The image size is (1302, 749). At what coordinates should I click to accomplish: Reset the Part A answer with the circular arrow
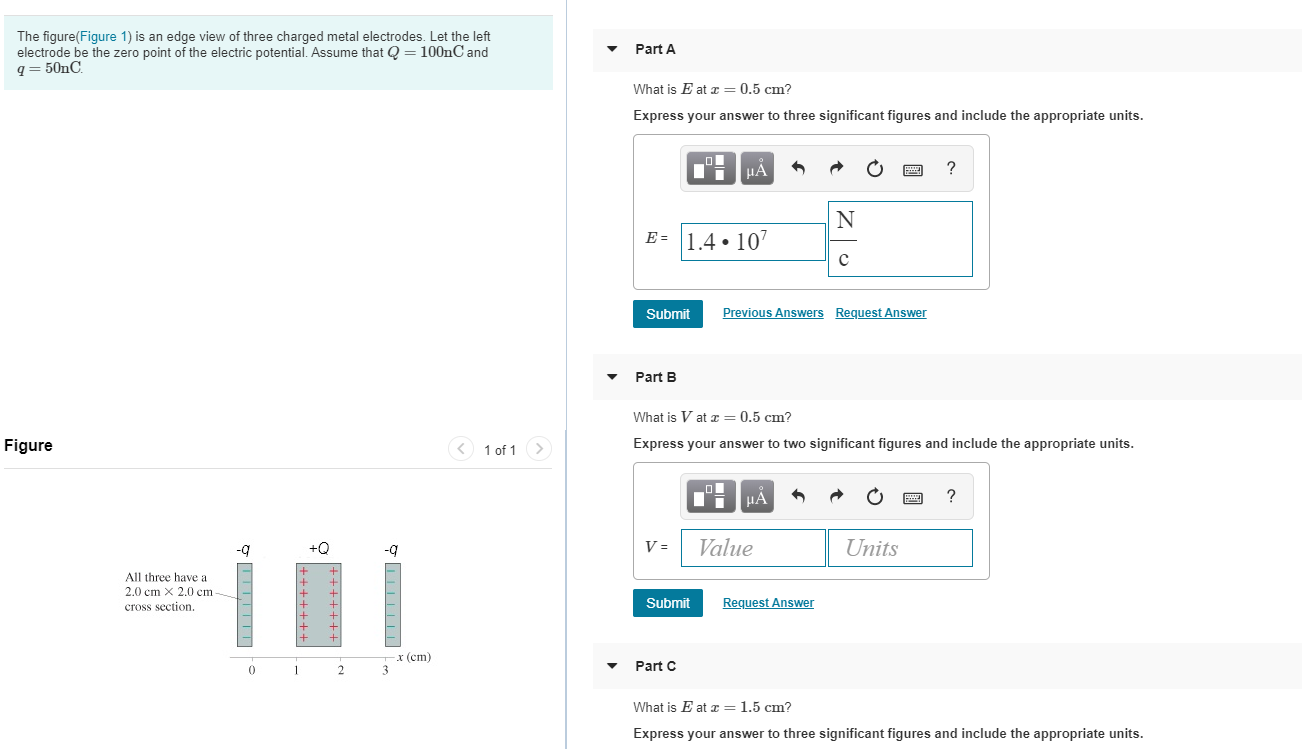pyautogui.click(x=874, y=168)
